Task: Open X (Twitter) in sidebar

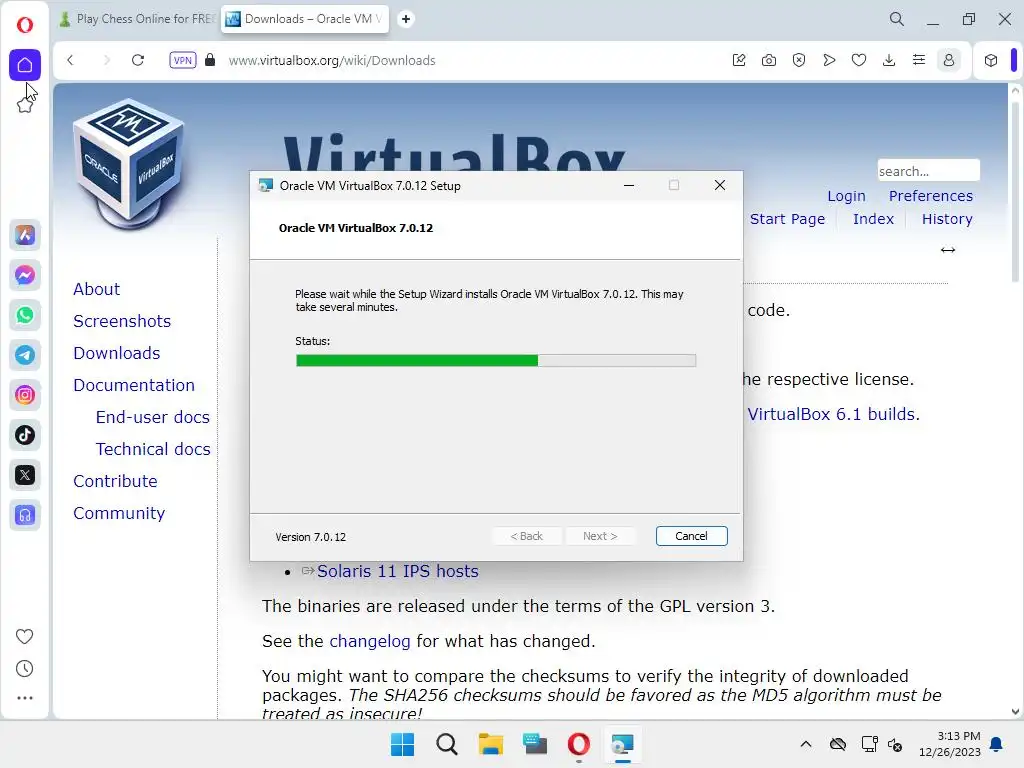Action: click(25, 475)
